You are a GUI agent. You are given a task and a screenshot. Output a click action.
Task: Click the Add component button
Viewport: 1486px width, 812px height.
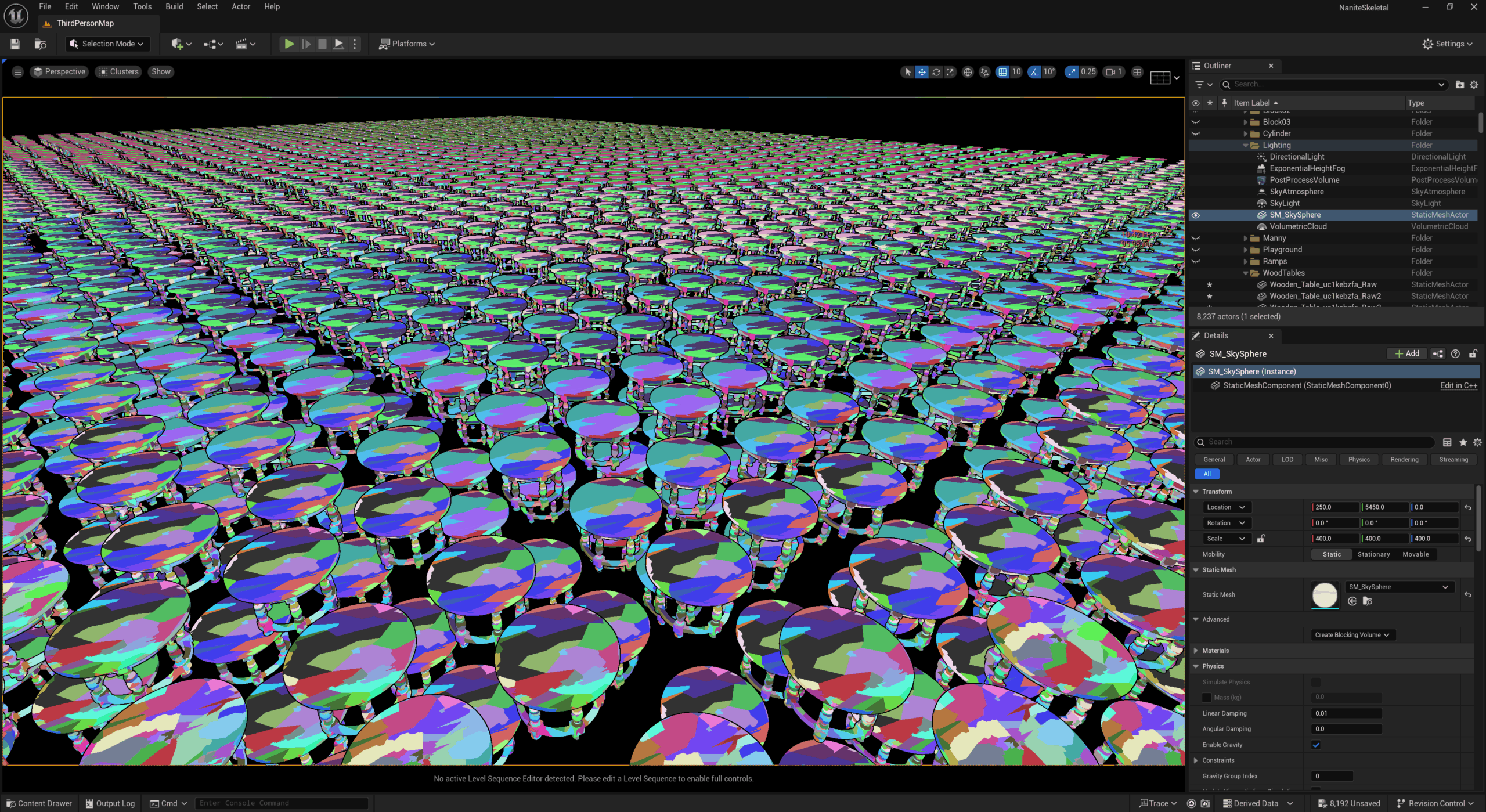1407,353
